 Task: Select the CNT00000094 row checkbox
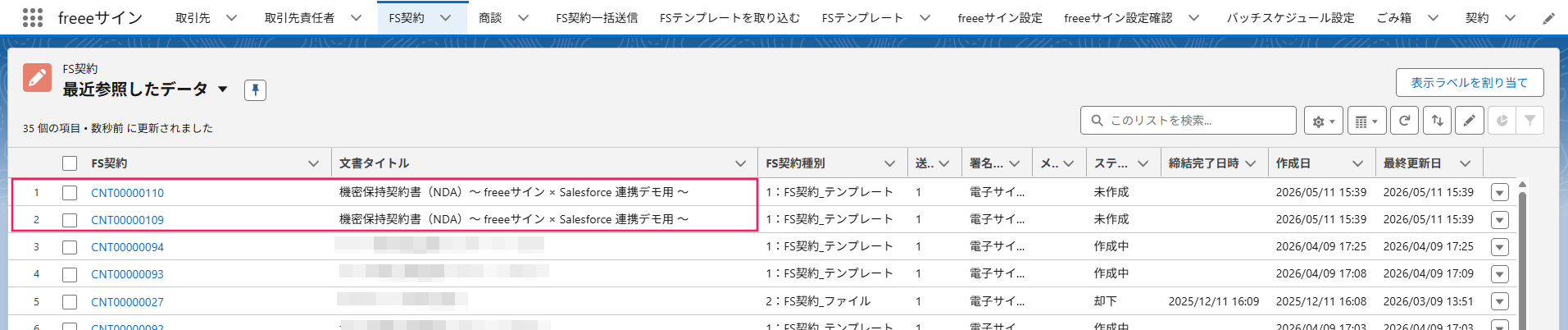click(70, 247)
